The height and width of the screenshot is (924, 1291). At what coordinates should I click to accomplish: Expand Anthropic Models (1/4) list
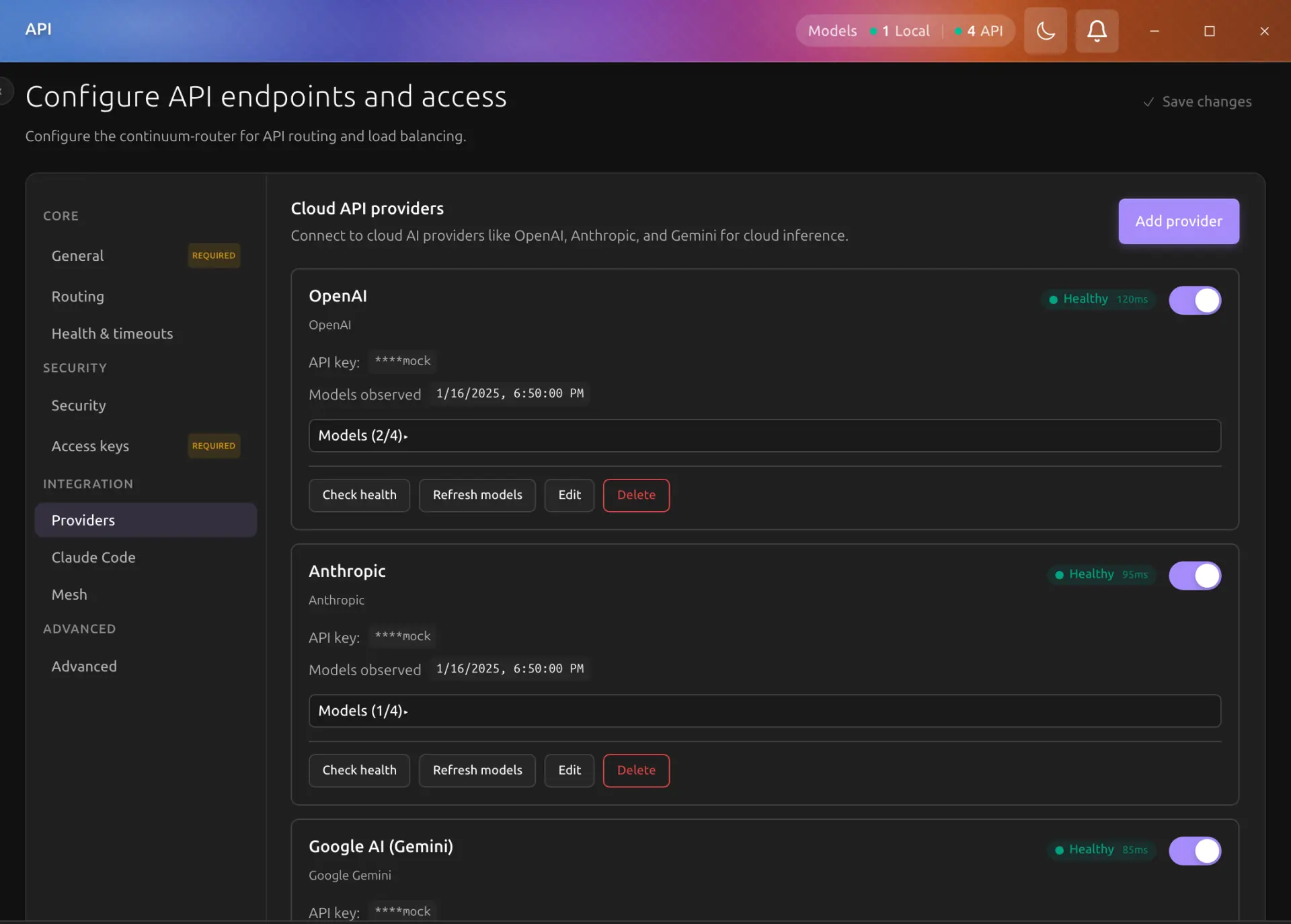click(x=765, y=711)
